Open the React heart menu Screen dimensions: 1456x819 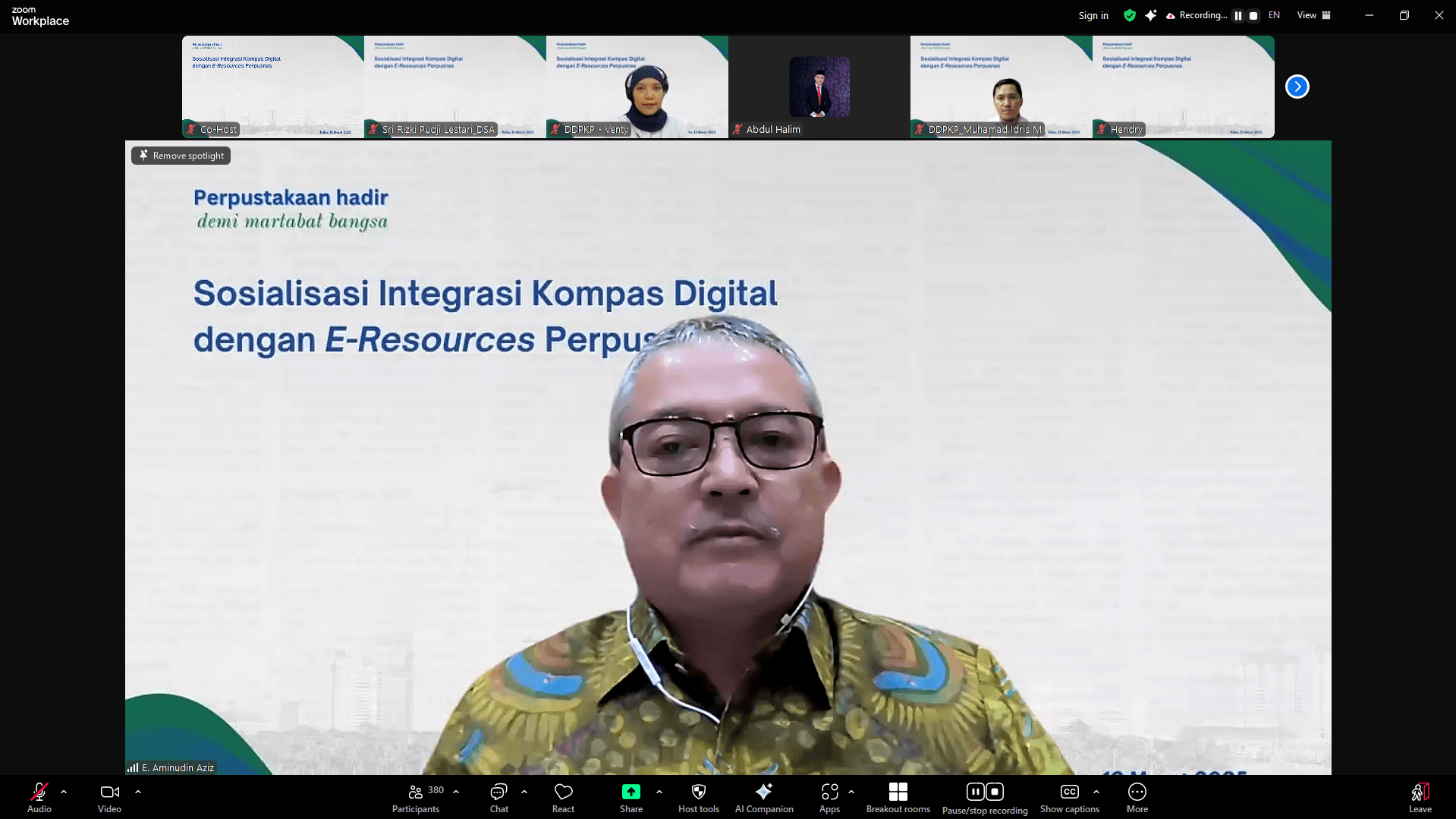(563, 798)
